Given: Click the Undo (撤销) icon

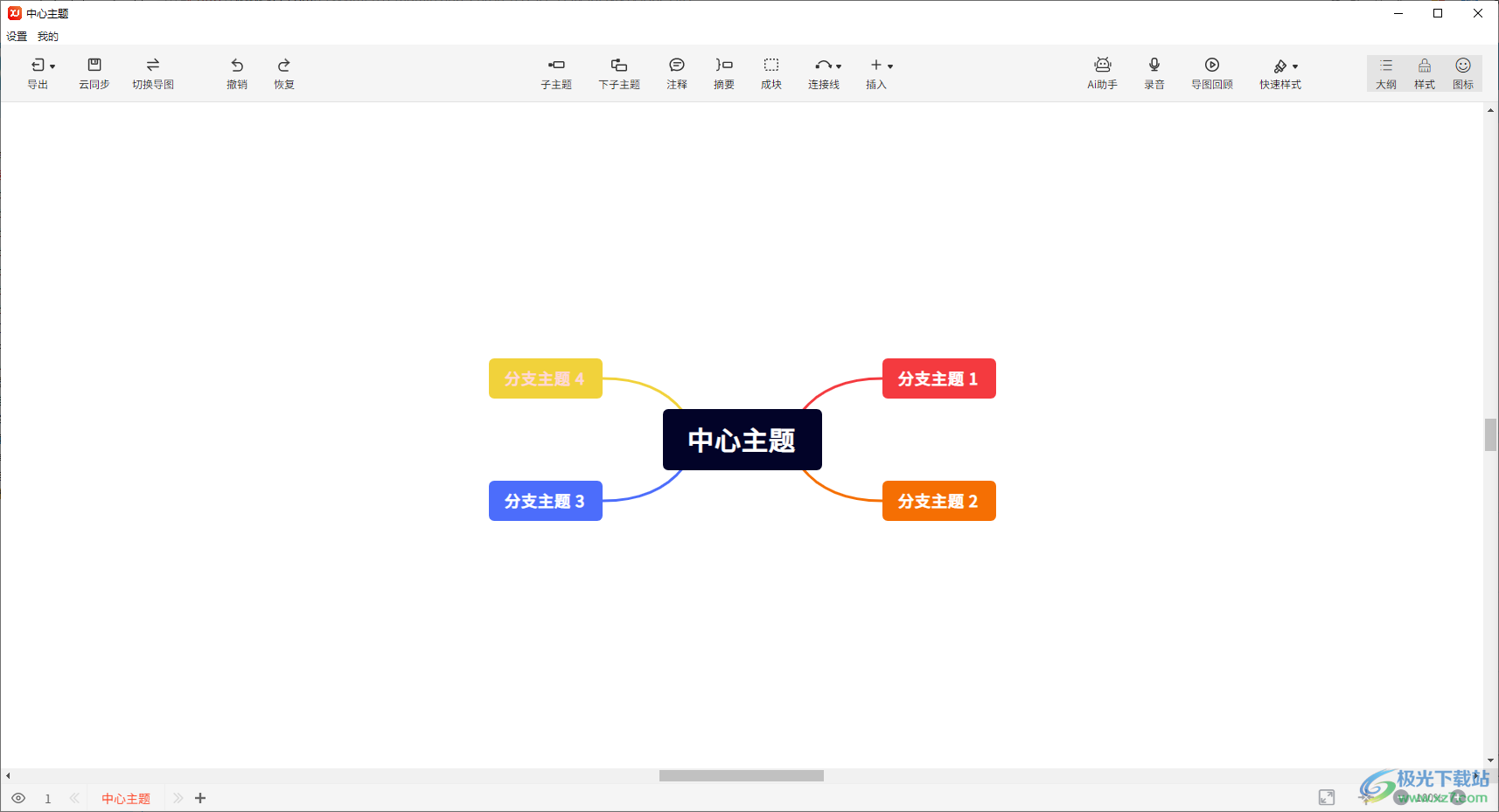Looking at the screenshot, I should point(237,65).
